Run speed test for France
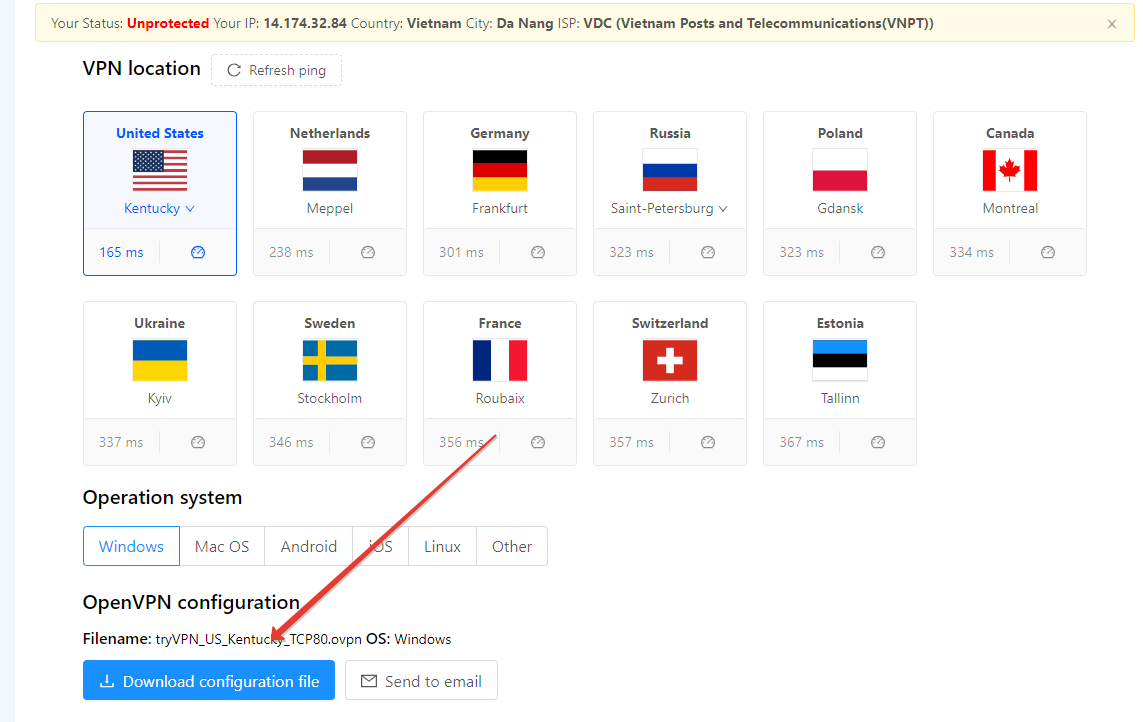Viewport: 1144px width, 722px height. (x=538, y=442)
